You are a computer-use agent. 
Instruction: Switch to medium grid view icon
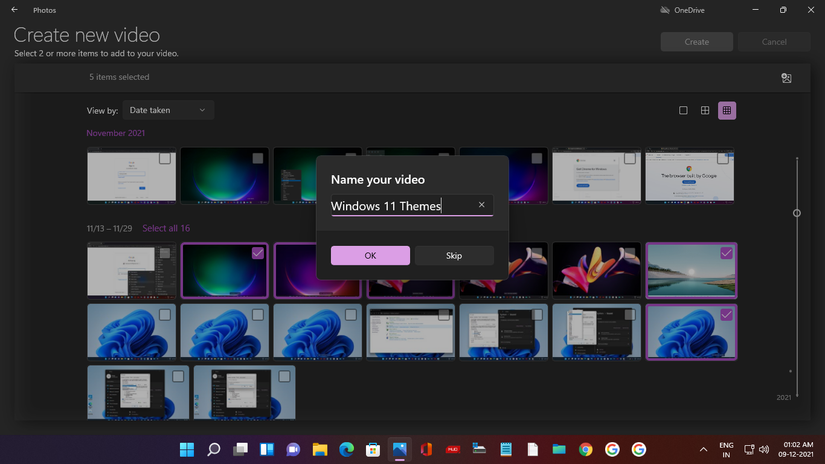[x=705, y=111]
